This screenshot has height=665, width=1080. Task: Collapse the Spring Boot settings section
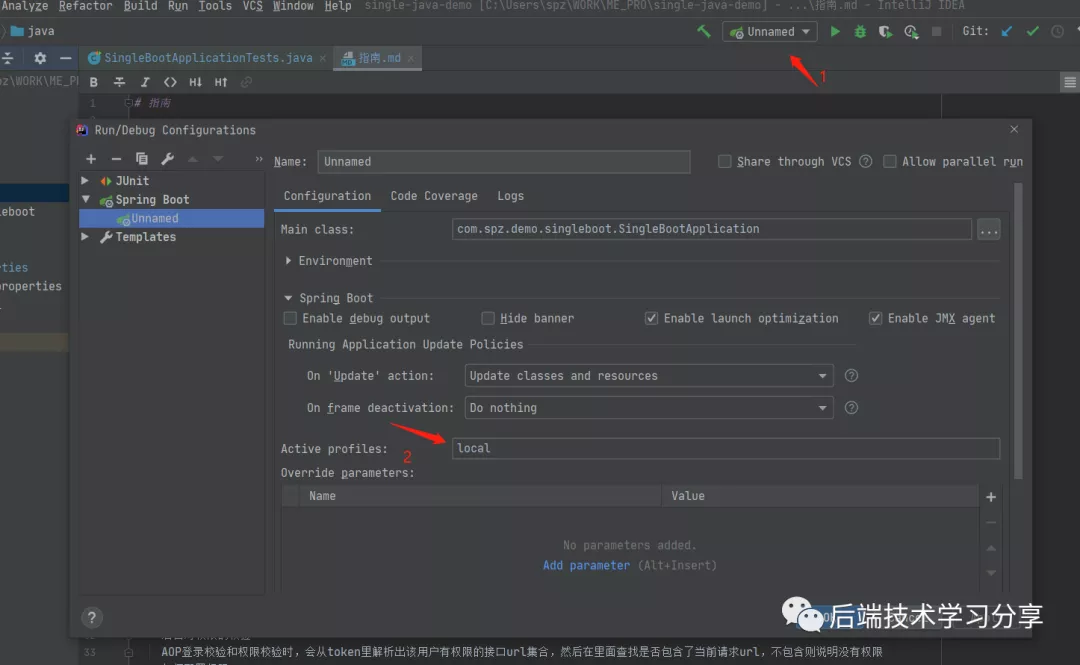click(289, 298)
